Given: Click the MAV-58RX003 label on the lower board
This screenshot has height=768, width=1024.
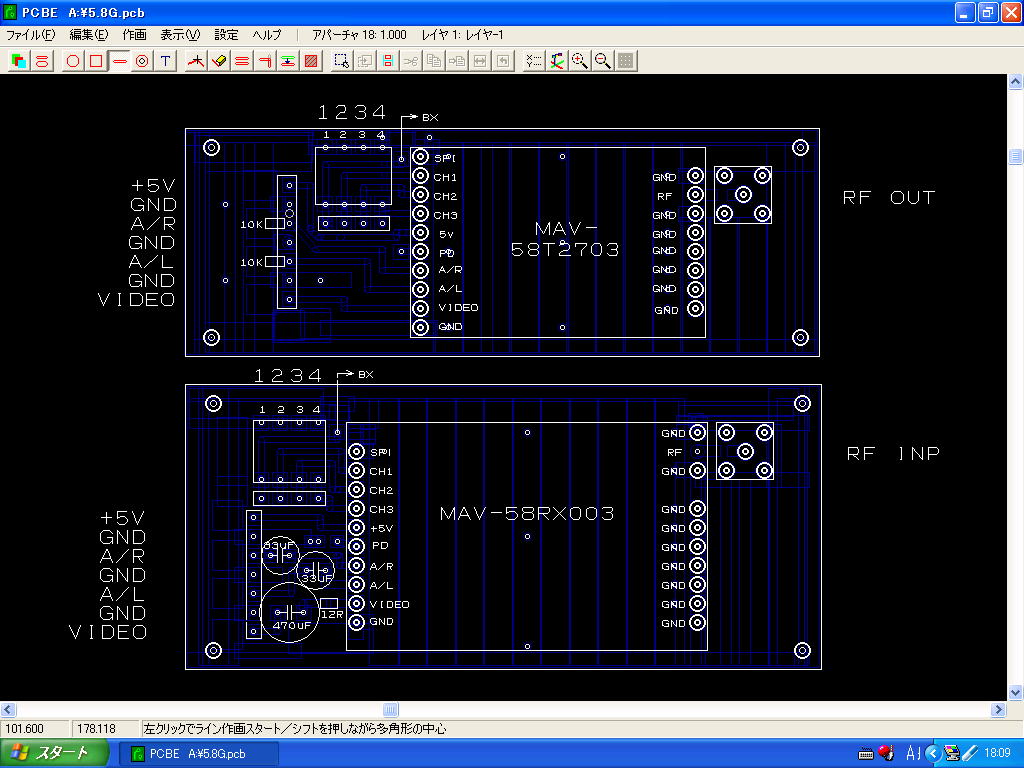Looking at the screenshot, I should pyautogui.click(x=527, y=513).
